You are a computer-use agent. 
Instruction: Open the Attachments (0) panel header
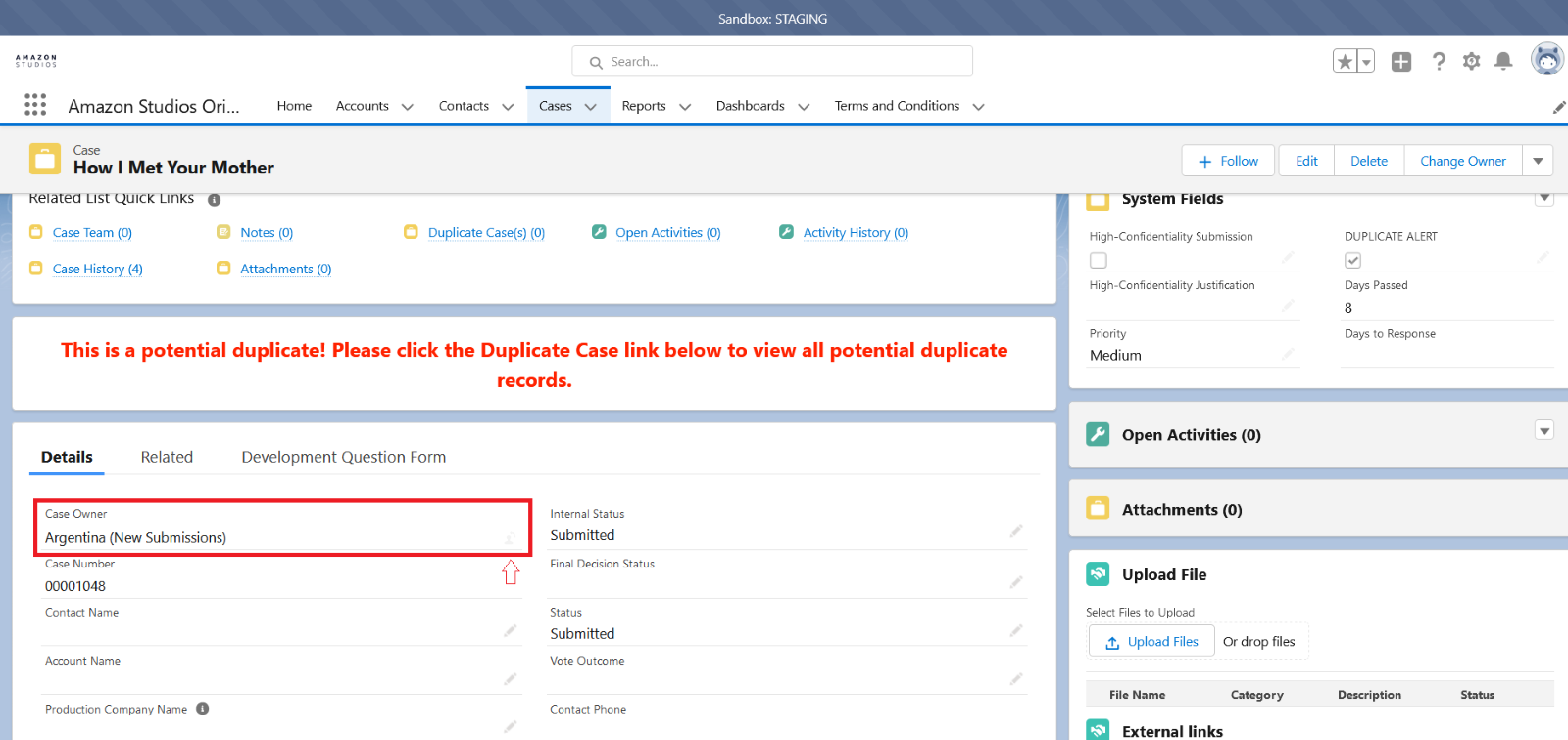(1182, 510)
